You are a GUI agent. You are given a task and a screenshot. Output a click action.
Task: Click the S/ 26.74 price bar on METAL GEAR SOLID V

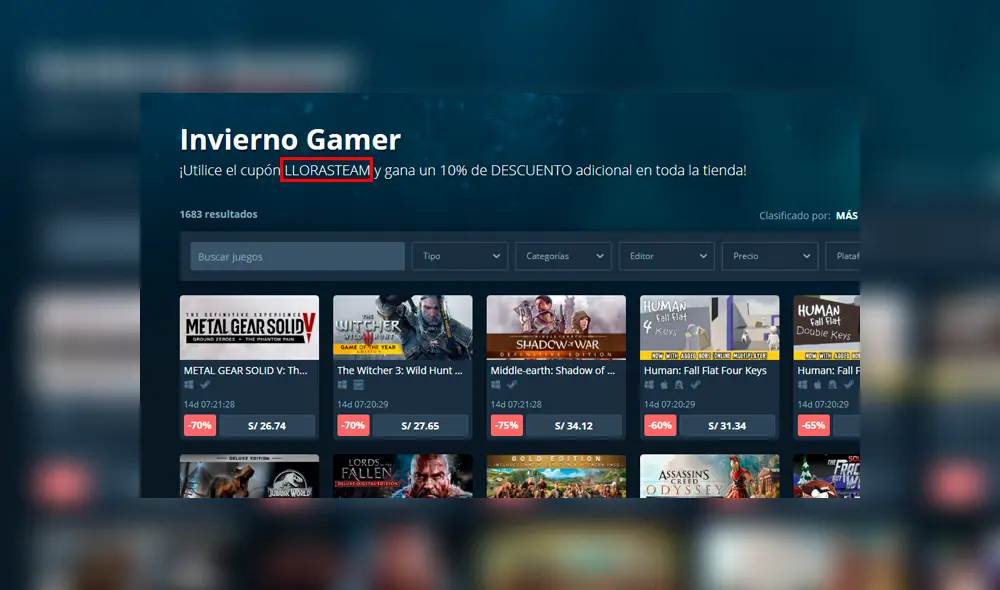[266, 425]
